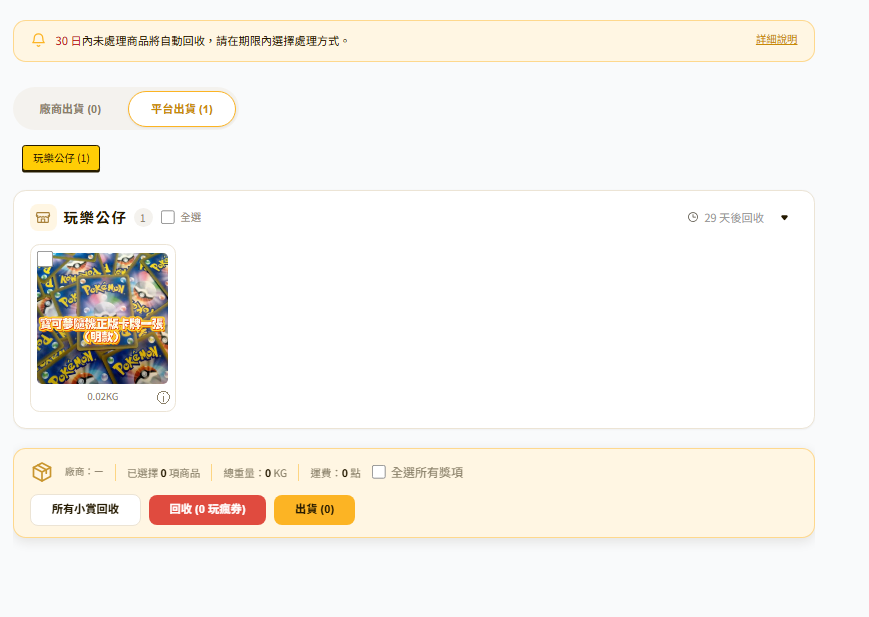Click the info icon on product card
Image resolution: width=869 pixels, height=617 pixels.
[163, 397]
